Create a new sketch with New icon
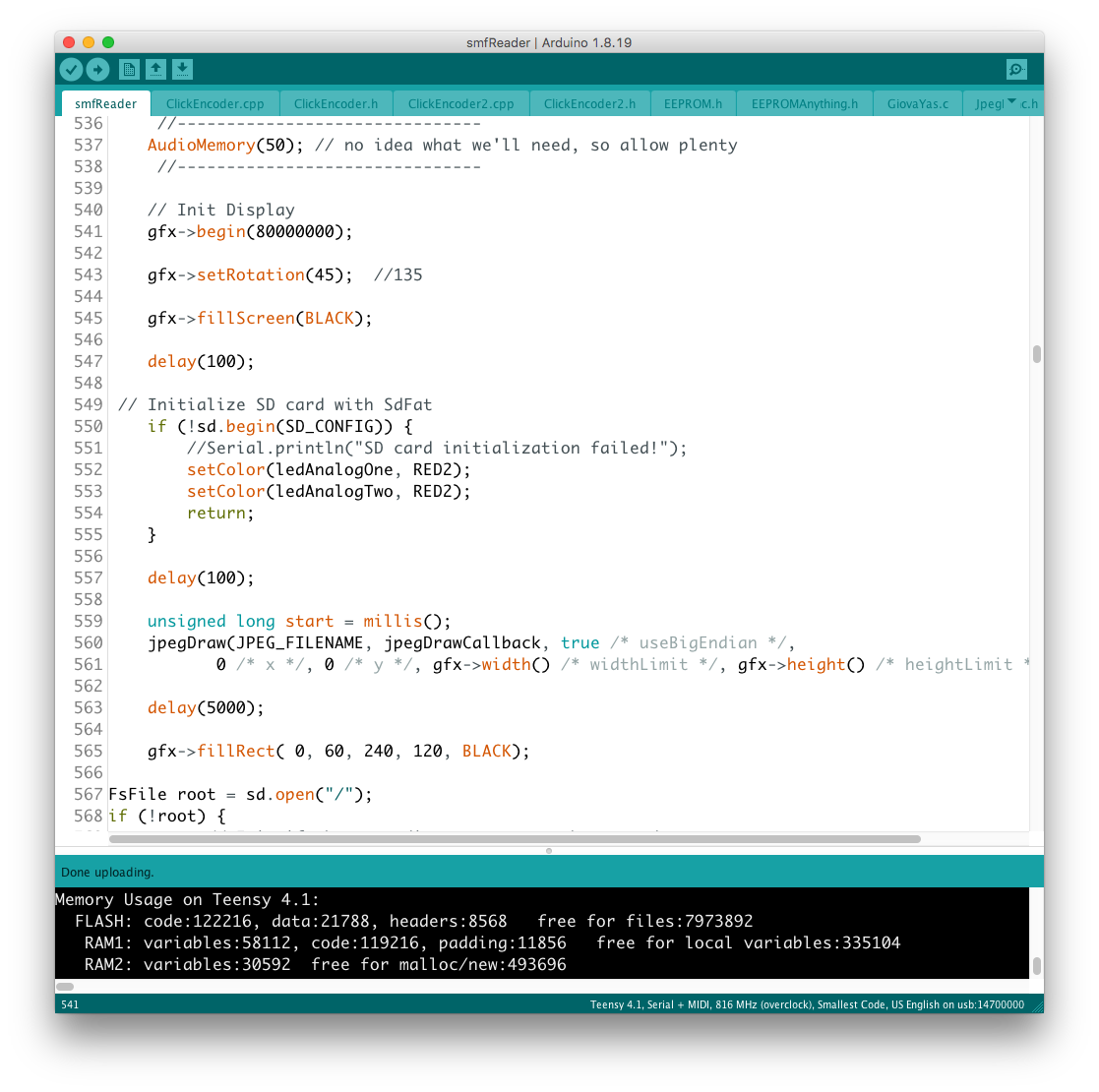 click(129, 70)
